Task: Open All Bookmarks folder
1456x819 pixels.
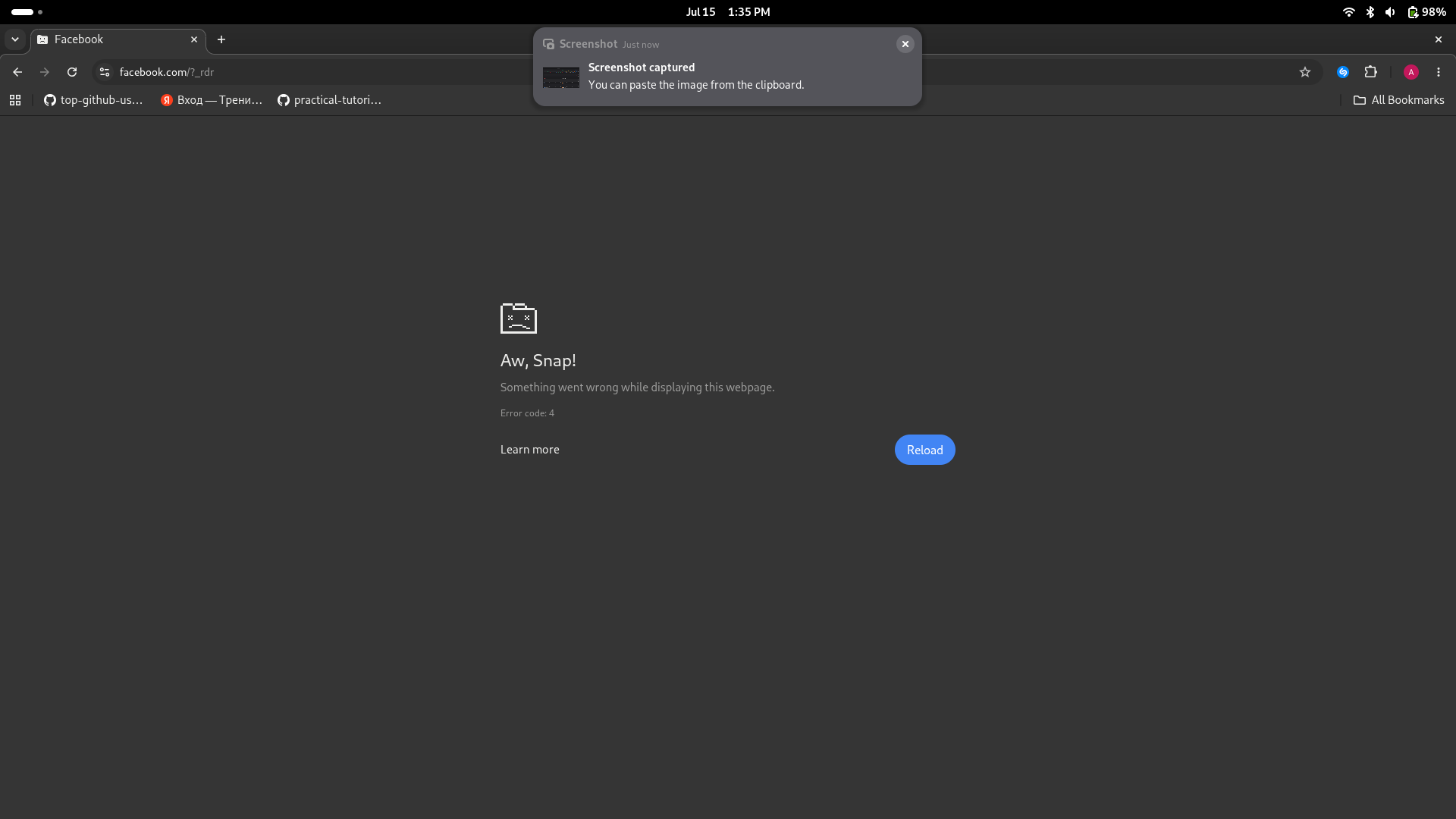Action: [1399, 100]
